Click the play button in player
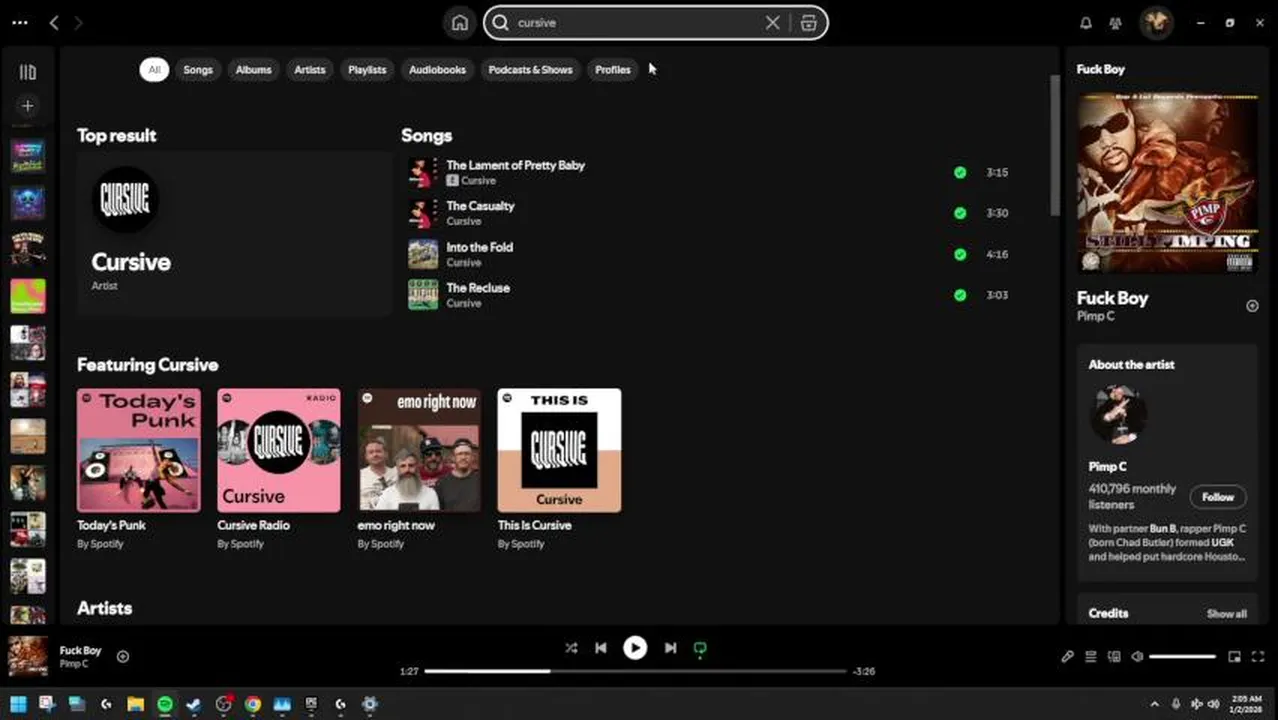Screen dimensions: 1278x720 pyautogui.click(x=635, y=648)
